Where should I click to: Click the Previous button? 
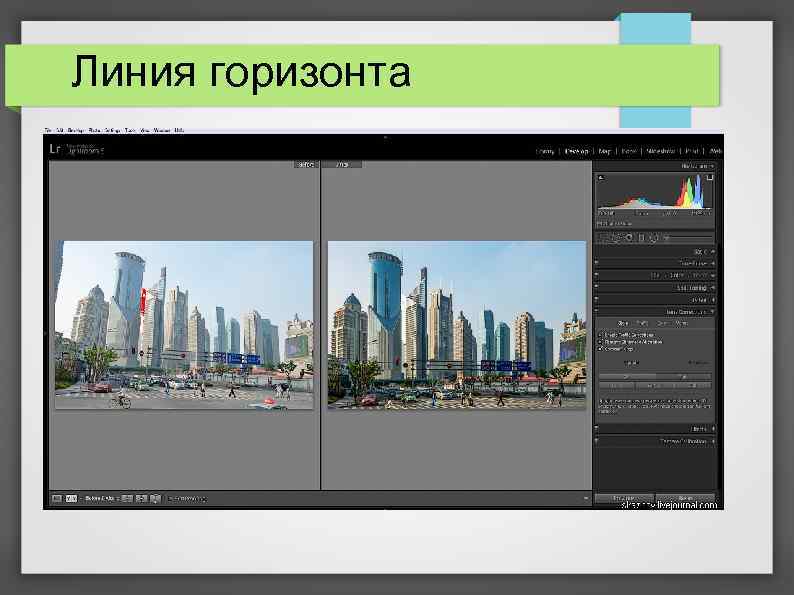tap(624, 498)
